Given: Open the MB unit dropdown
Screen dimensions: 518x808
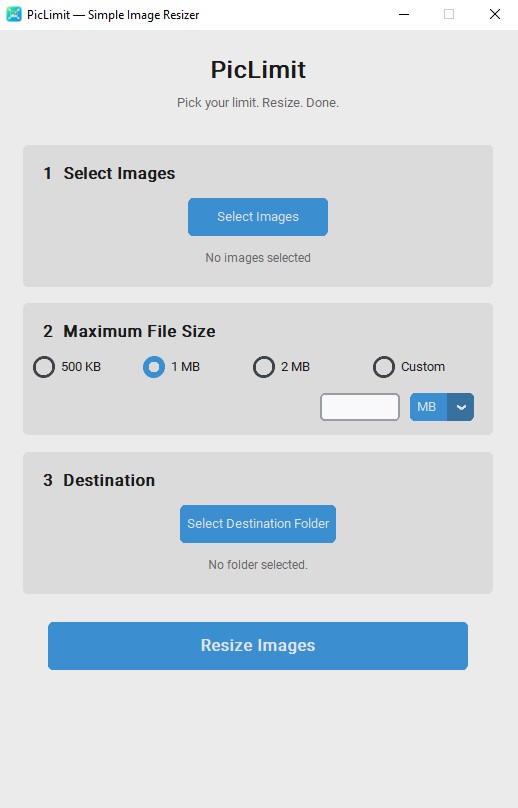Looking at the screenshot, I should tap(442, 407).
